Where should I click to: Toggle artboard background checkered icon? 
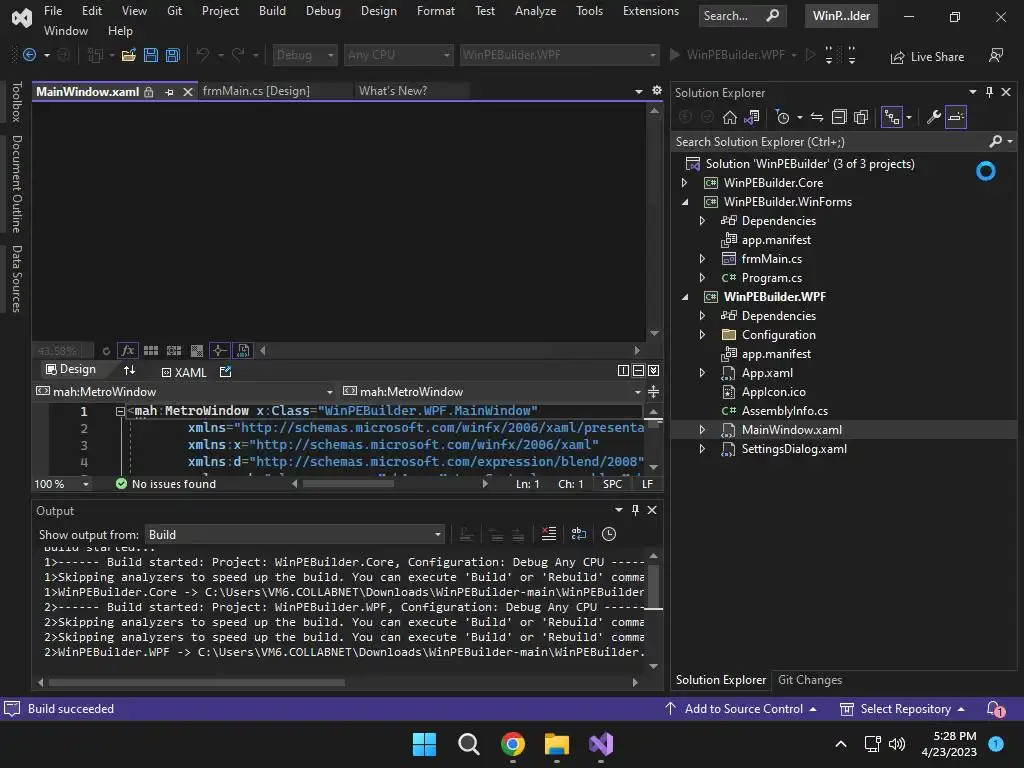tap(197, 351)
